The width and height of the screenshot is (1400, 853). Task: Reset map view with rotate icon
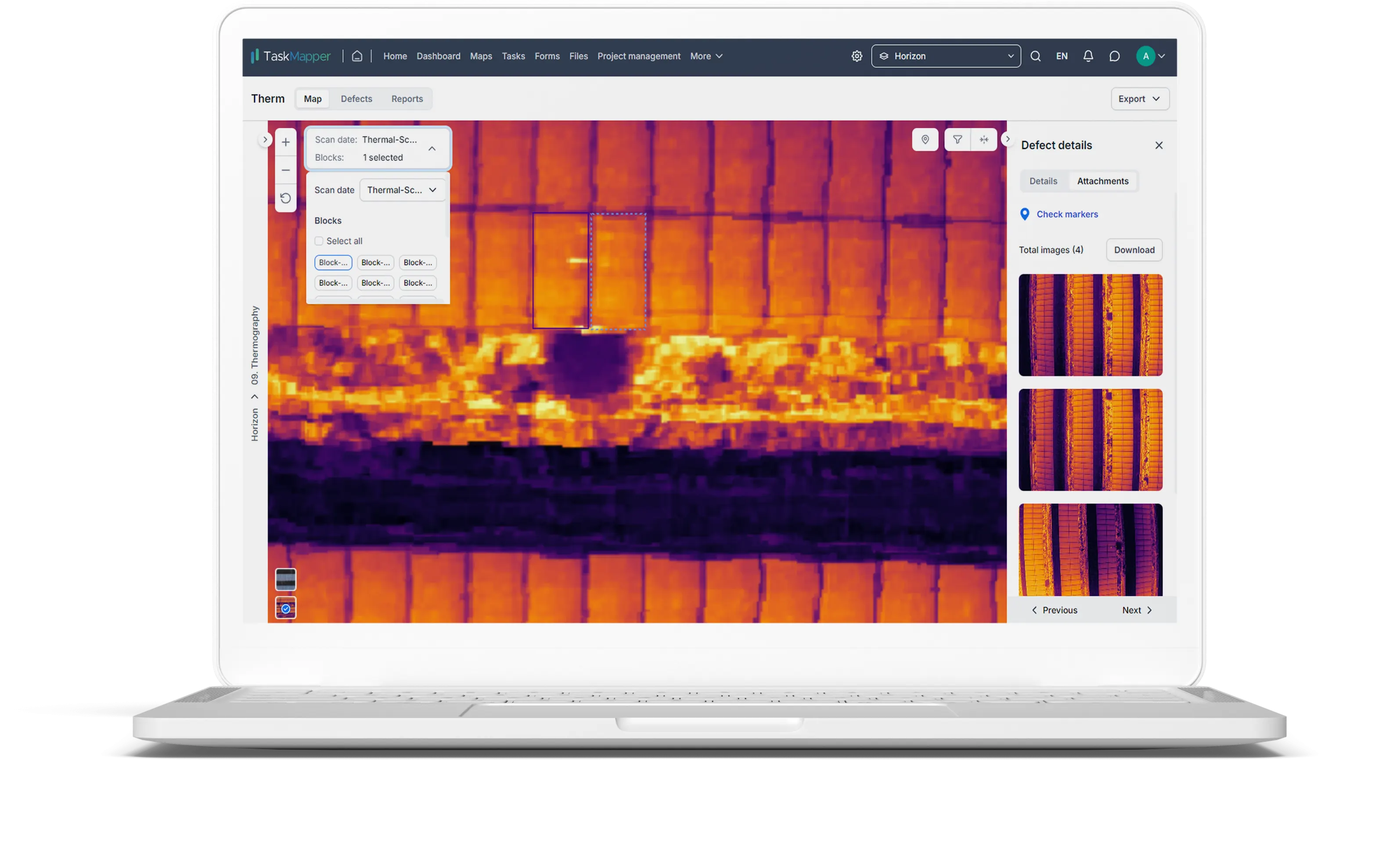pos(285,198)
